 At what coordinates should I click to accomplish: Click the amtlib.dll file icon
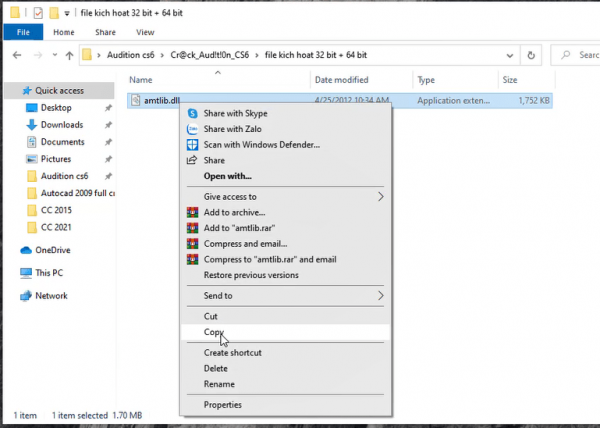coord(137,100)
